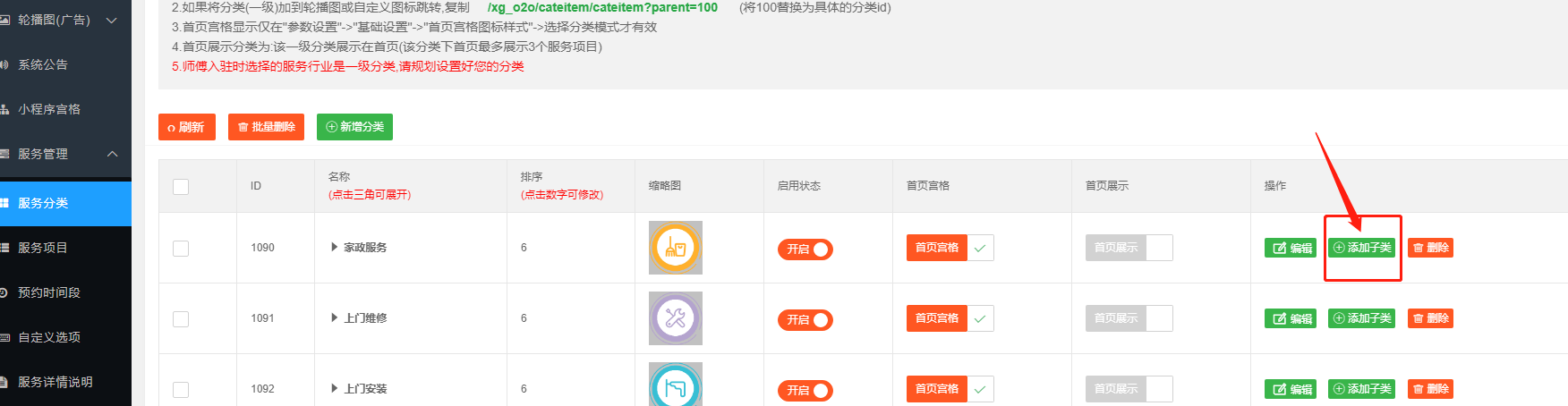Open the 上门维修 tools thumbnail image
1568x406 pixels.
tap(676, 318)
